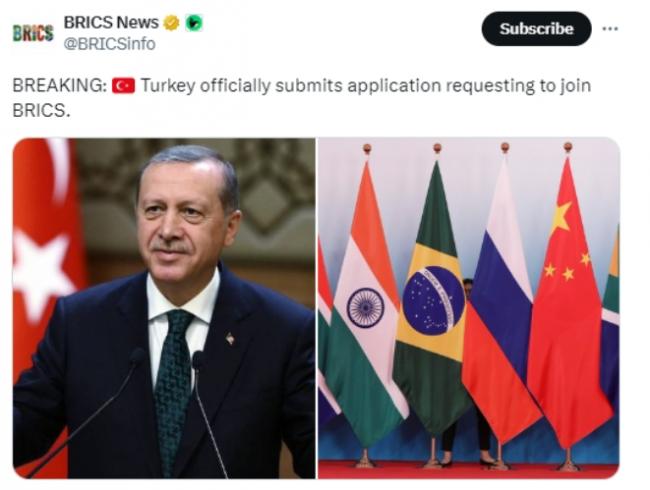Screen dimensions: 650x490
Task: Click the tweet text about Turkey's application
Action: [x=301, y=97]
